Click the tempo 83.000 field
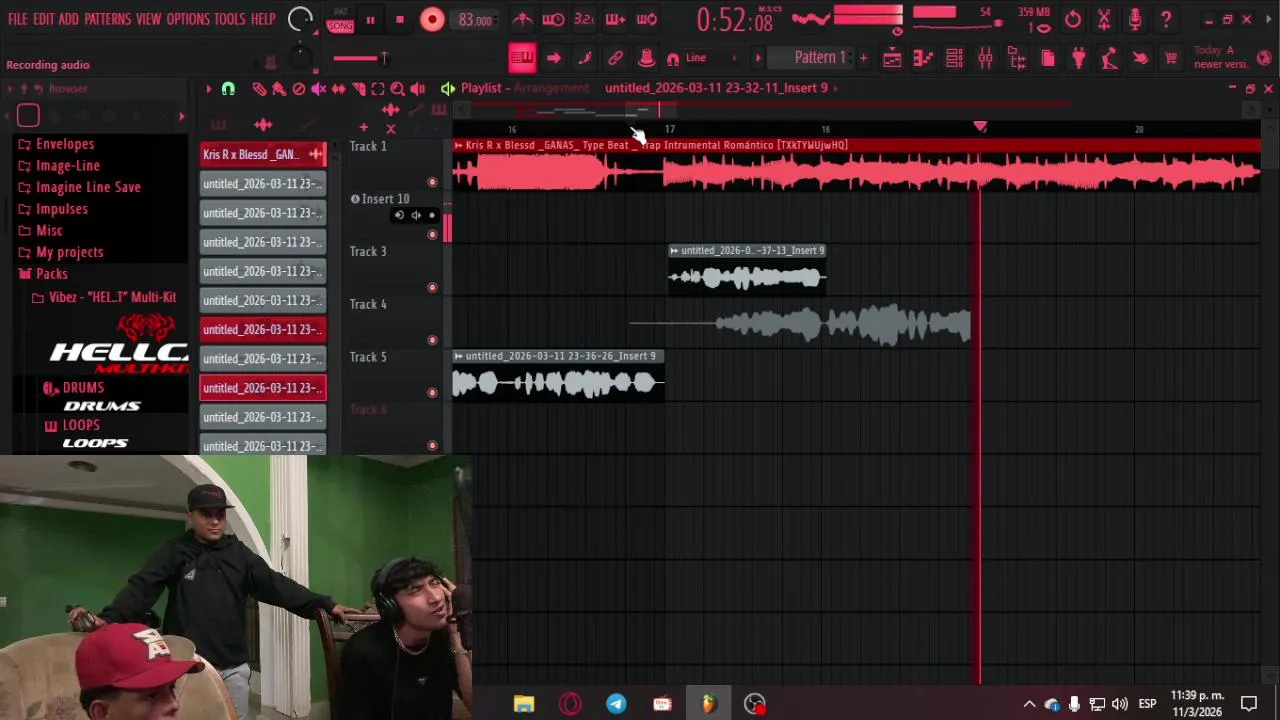Viewport: 1280px width, 720px height. point(475,20)
